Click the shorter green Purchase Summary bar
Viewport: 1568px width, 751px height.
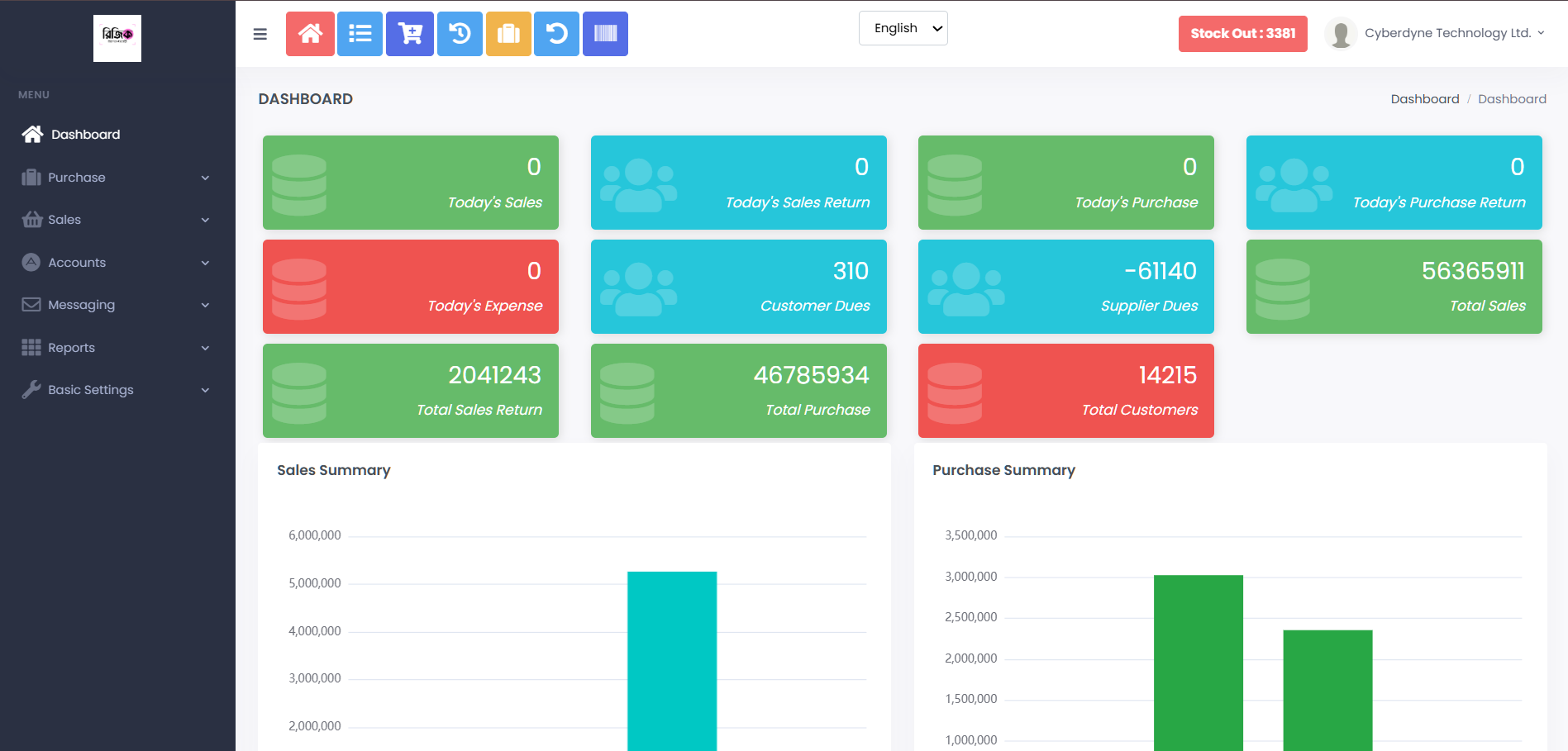pyautogui.click(x=1327, y=691)
